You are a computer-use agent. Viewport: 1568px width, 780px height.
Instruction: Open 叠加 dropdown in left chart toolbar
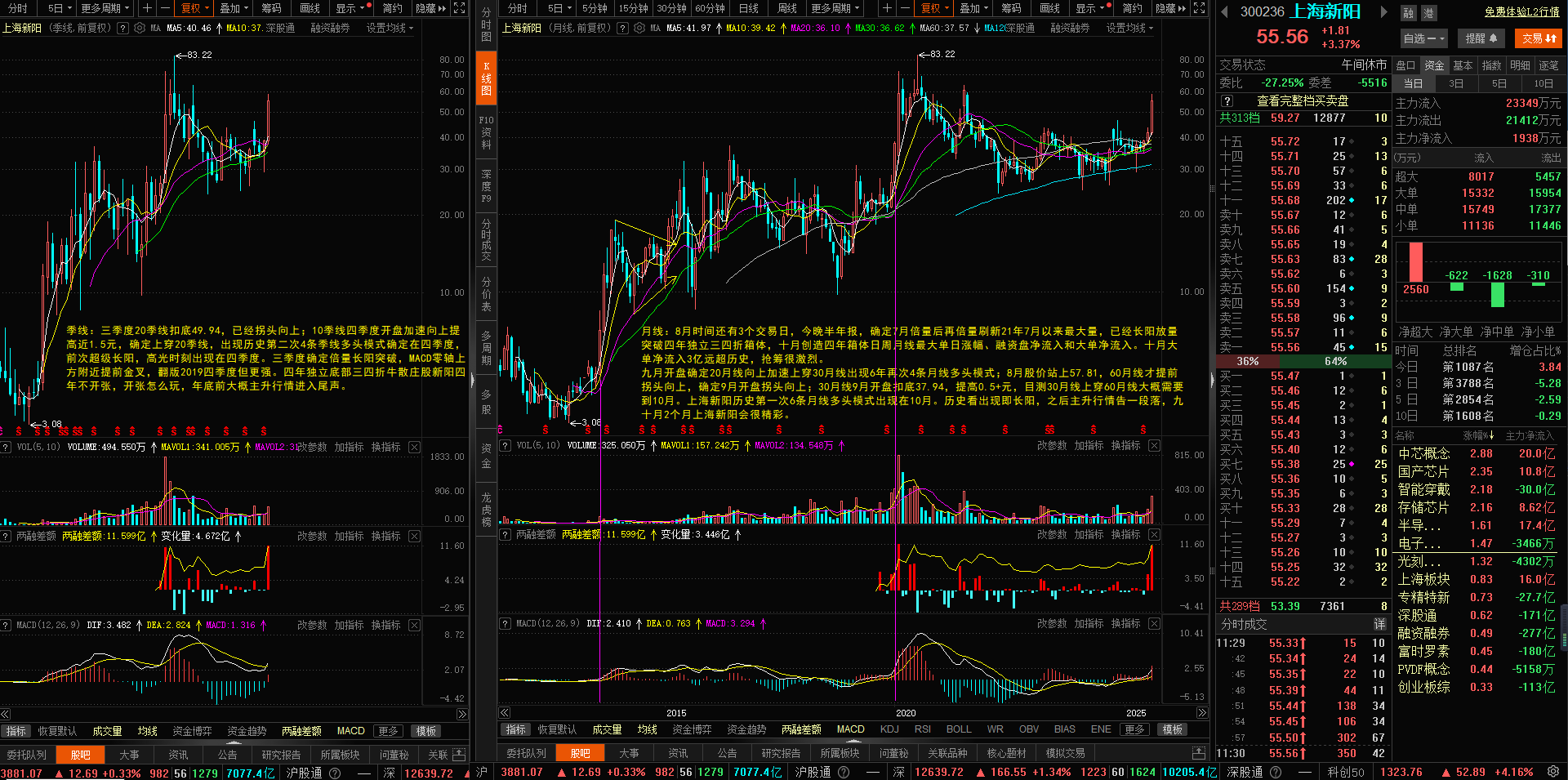235,8
